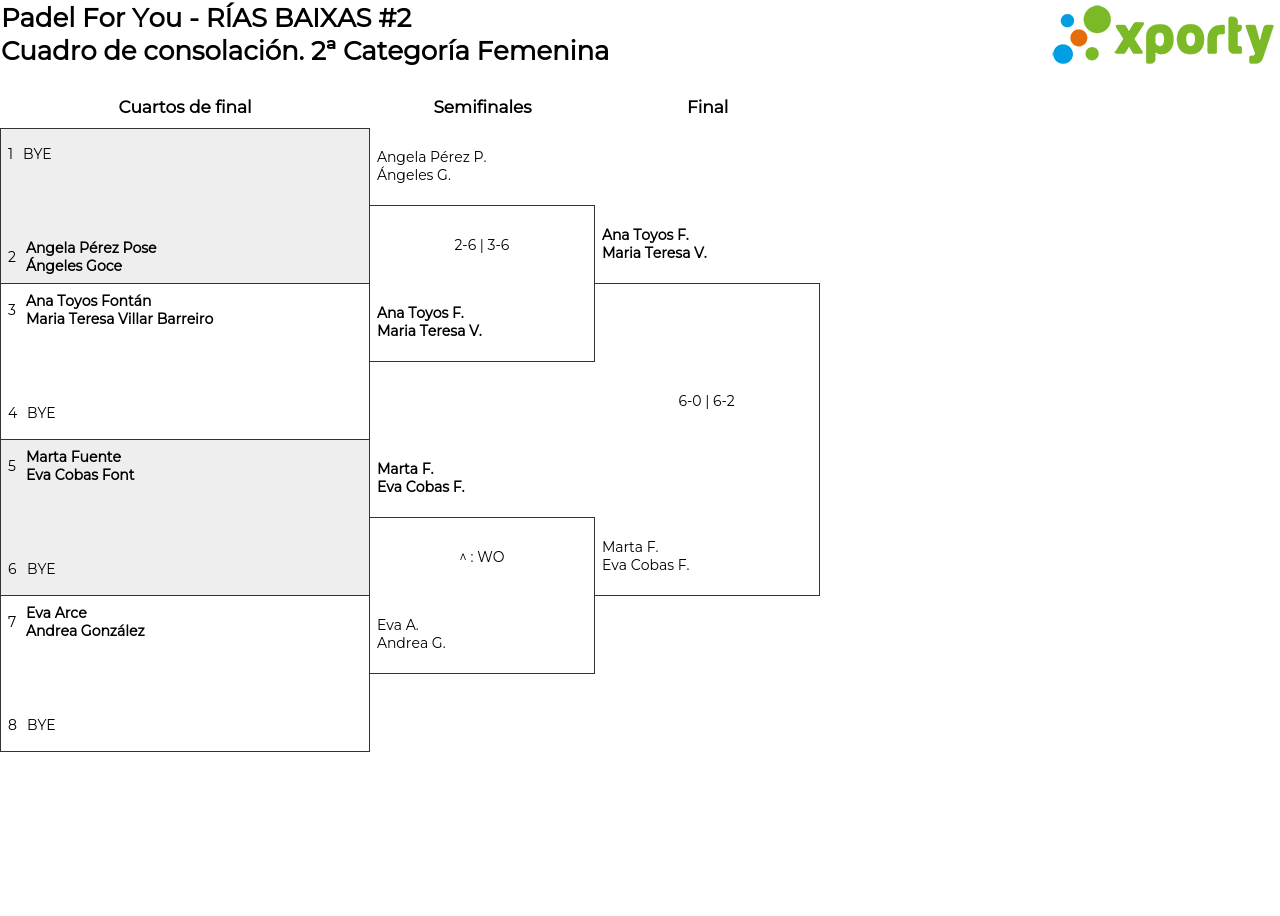This screenshot has height=916, width=1280.
Task: Click the BYE entry in slot 8
Action: (x=41, y=725)
